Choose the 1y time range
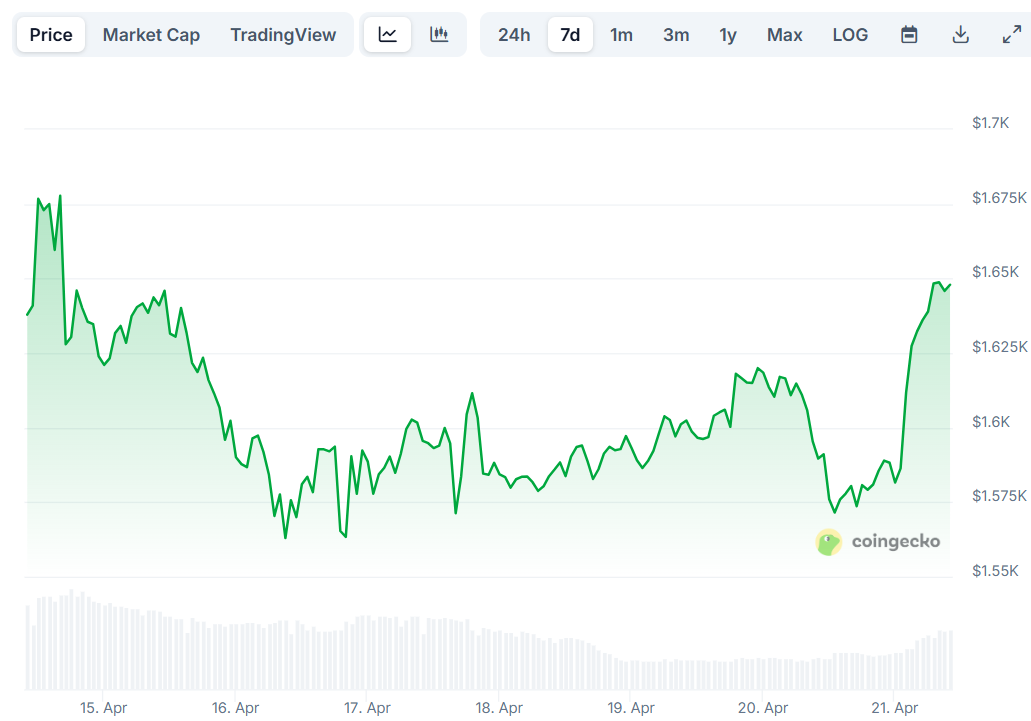 point(728,34)
